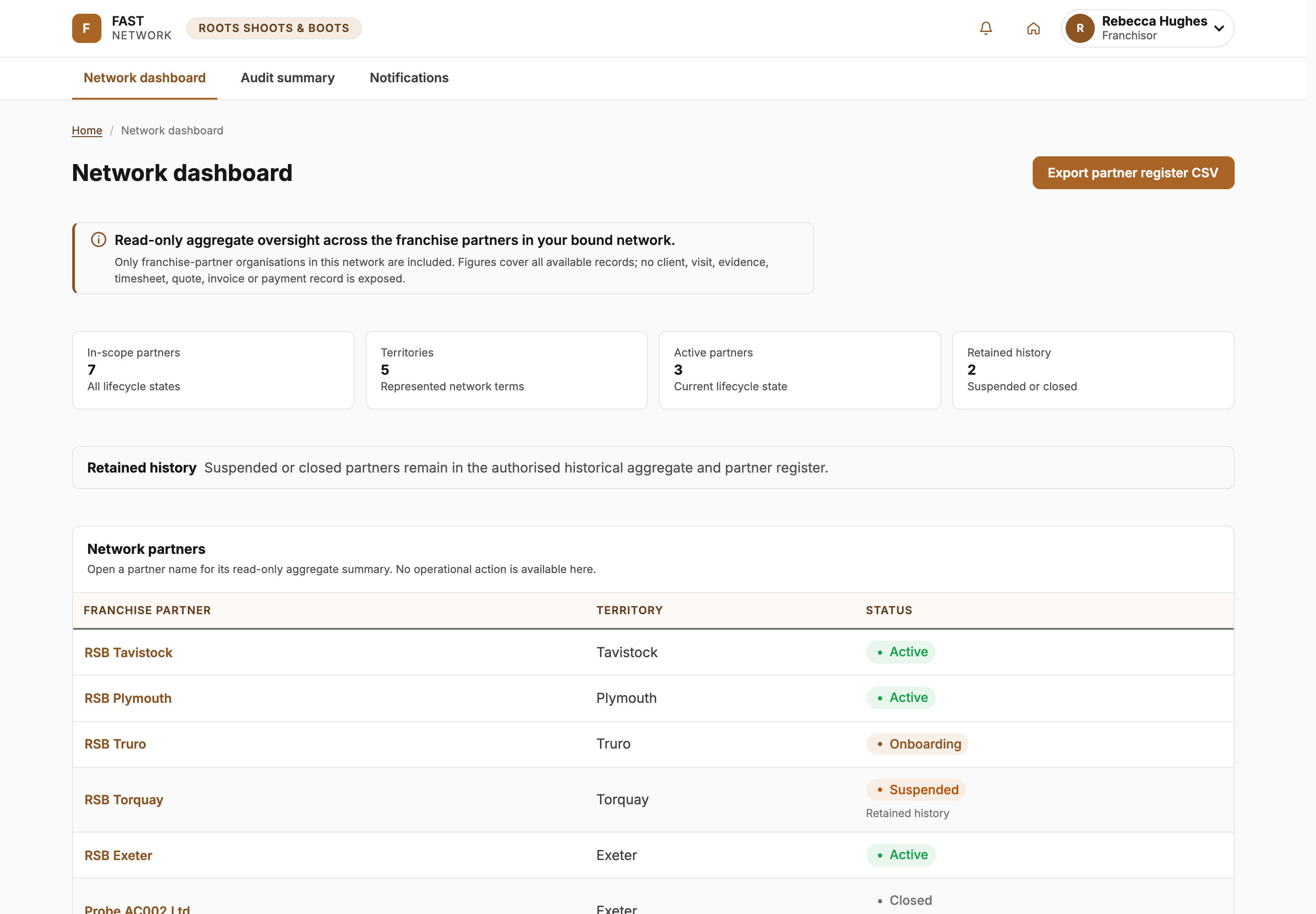This screenshot has height=914, width=1316.
Task: Click the Network partners heading
Action: pyautogui.click(x=146, y=549)
